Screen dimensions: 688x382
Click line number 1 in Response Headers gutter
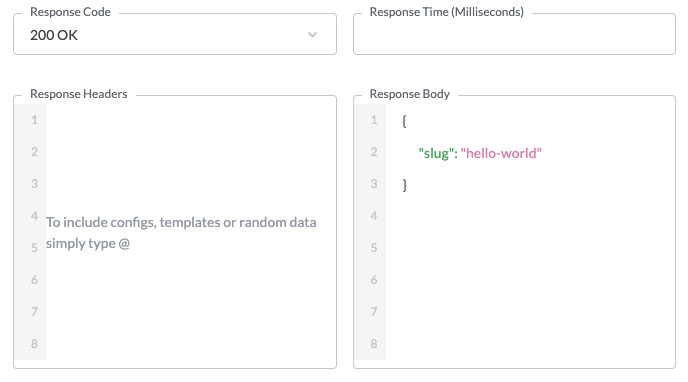tap(34, 120)
